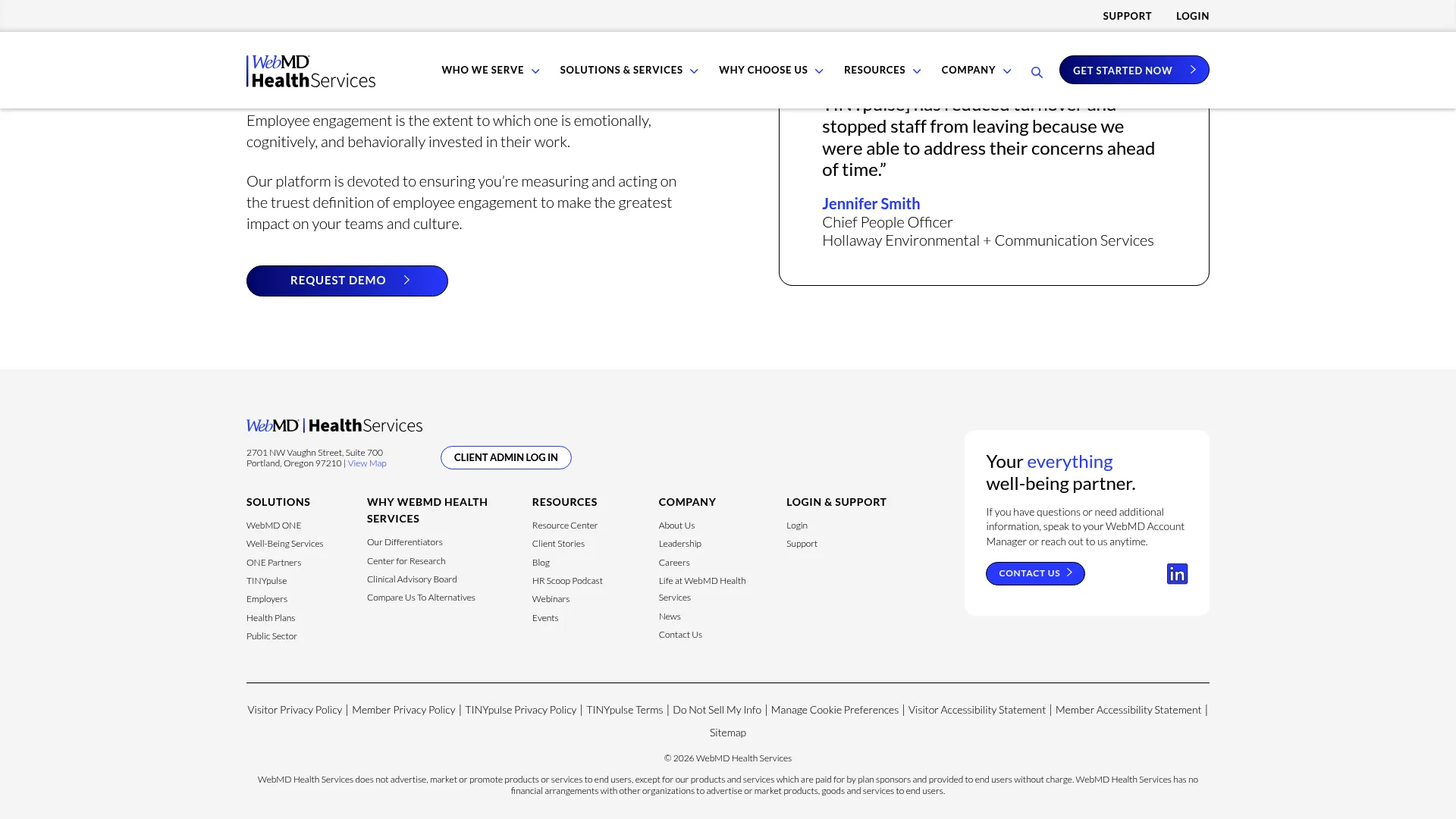
Task: Open the Support link in top bar
Action: [x=1127, y=16]
